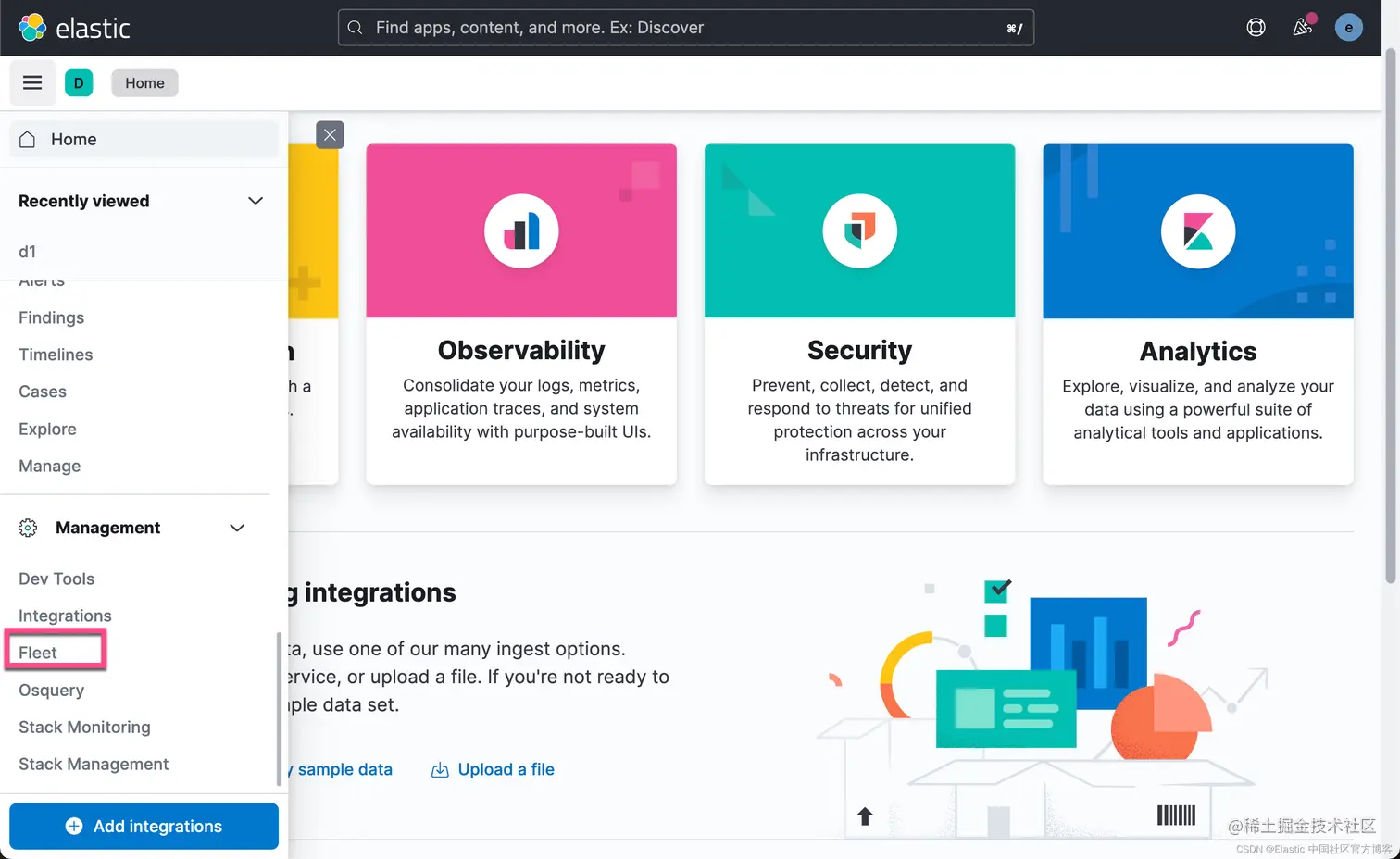Screen dimensions: 1400x859
Task: Collapse the Recently viewed section
Action: [256, 201]
